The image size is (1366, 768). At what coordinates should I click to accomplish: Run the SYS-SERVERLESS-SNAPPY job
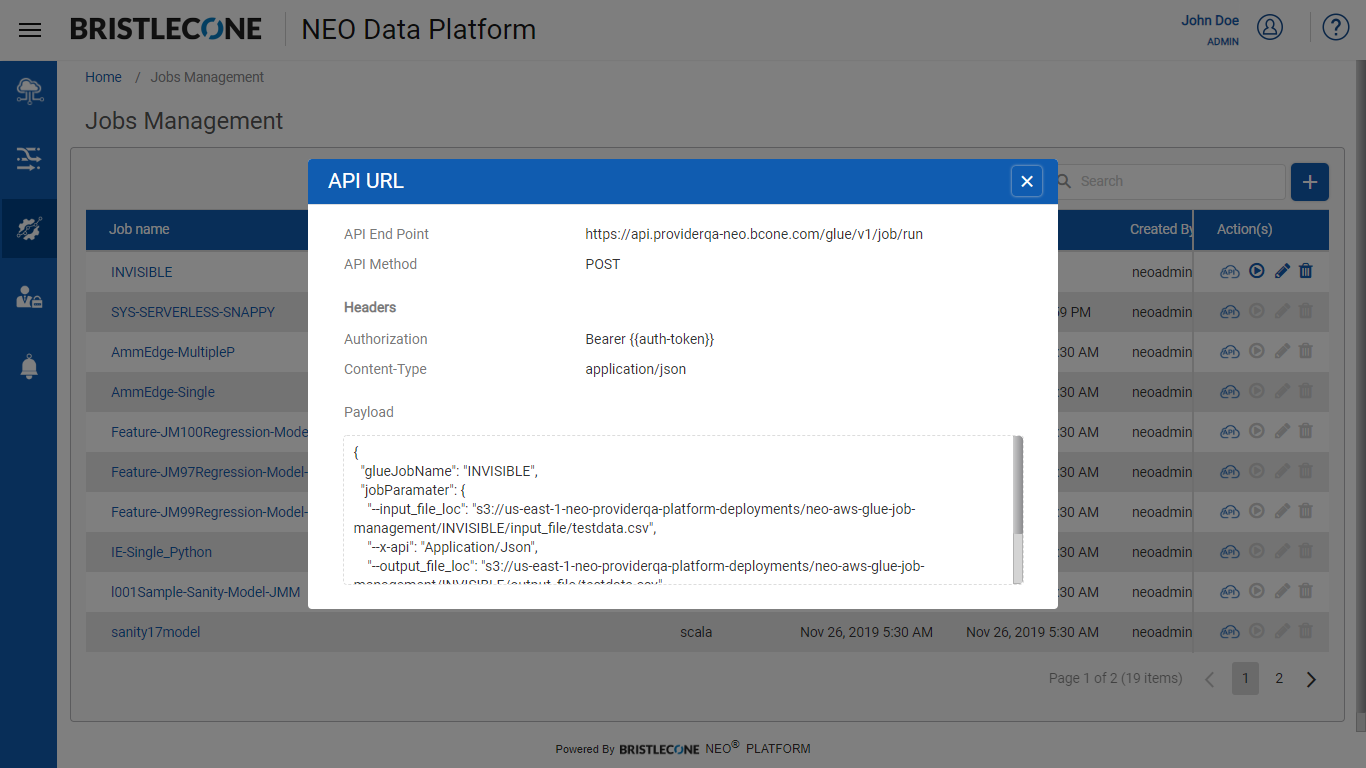point(1257,311)
